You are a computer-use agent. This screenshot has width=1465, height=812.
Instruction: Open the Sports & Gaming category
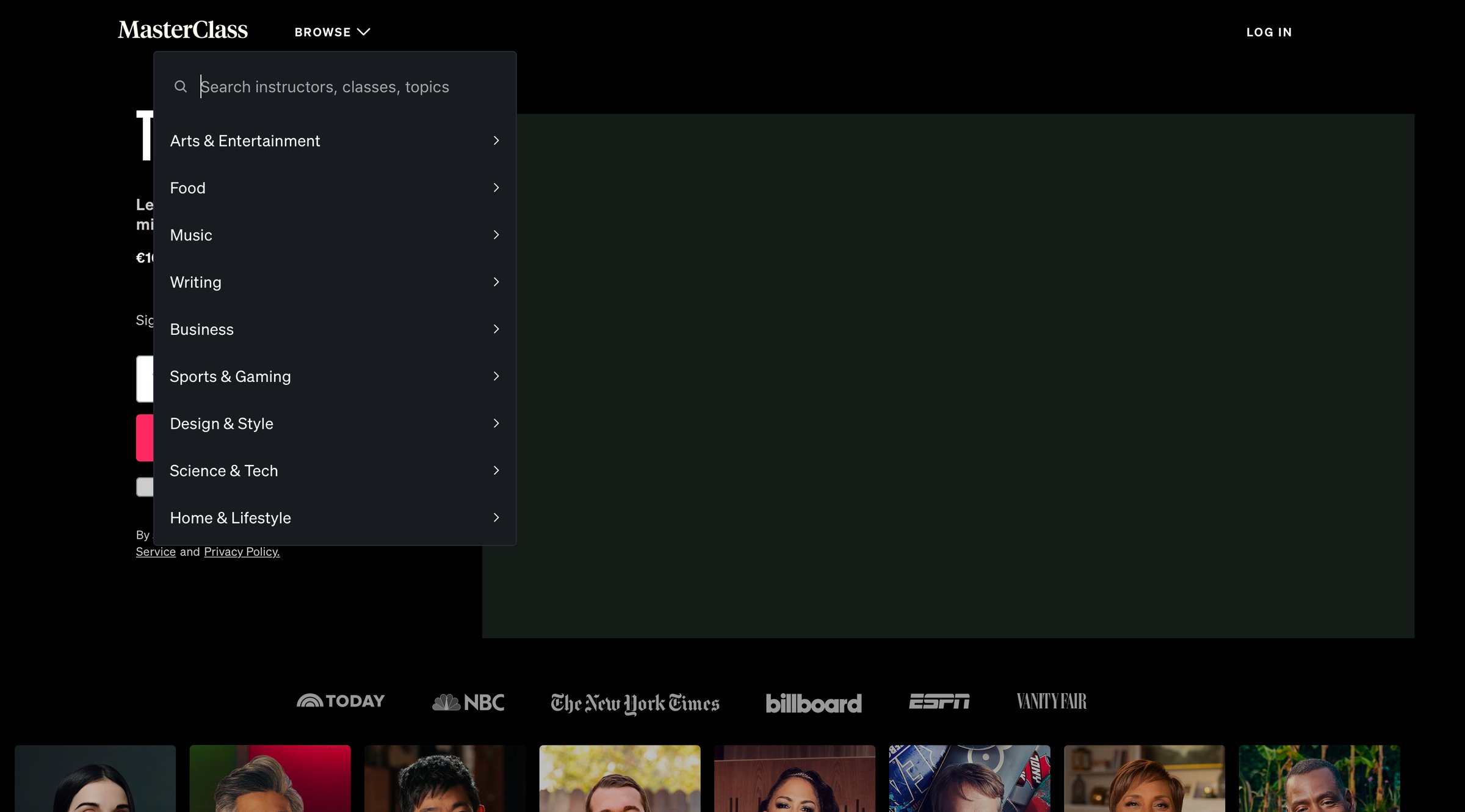[335, 376]
